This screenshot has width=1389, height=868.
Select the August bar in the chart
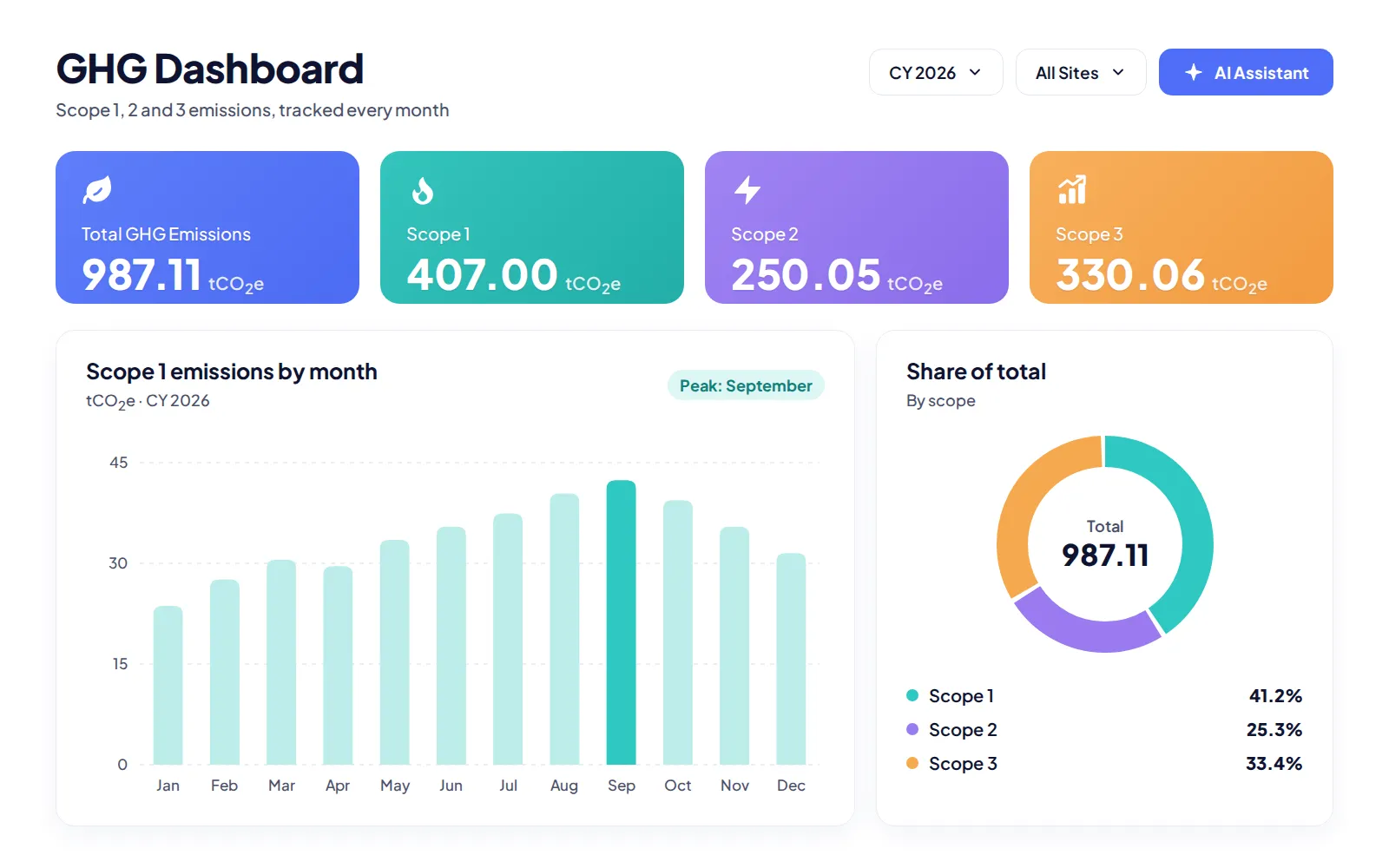coord(564,629)
